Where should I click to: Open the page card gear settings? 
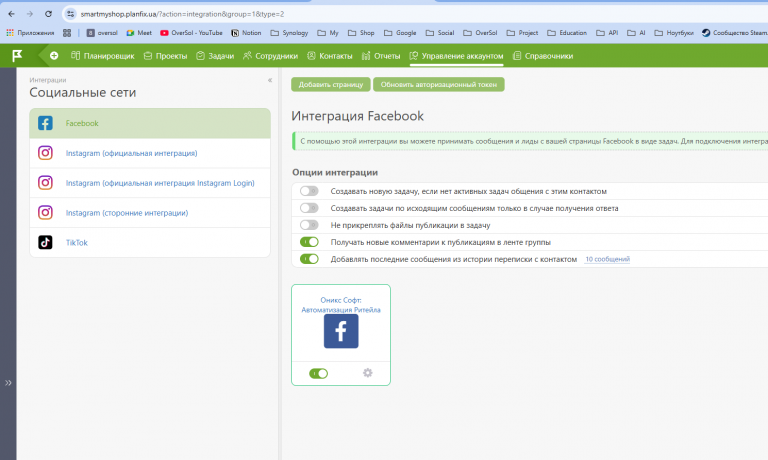click(x=367, y=373)
